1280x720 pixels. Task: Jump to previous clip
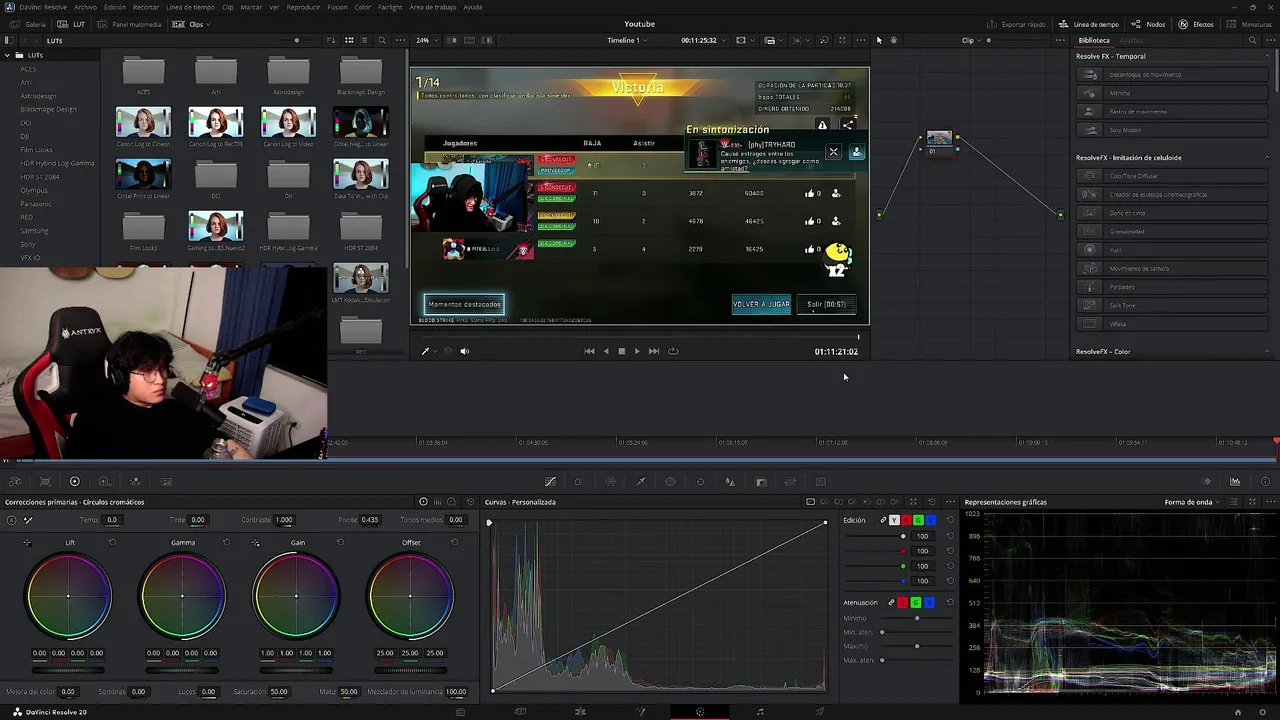point(589,351)
